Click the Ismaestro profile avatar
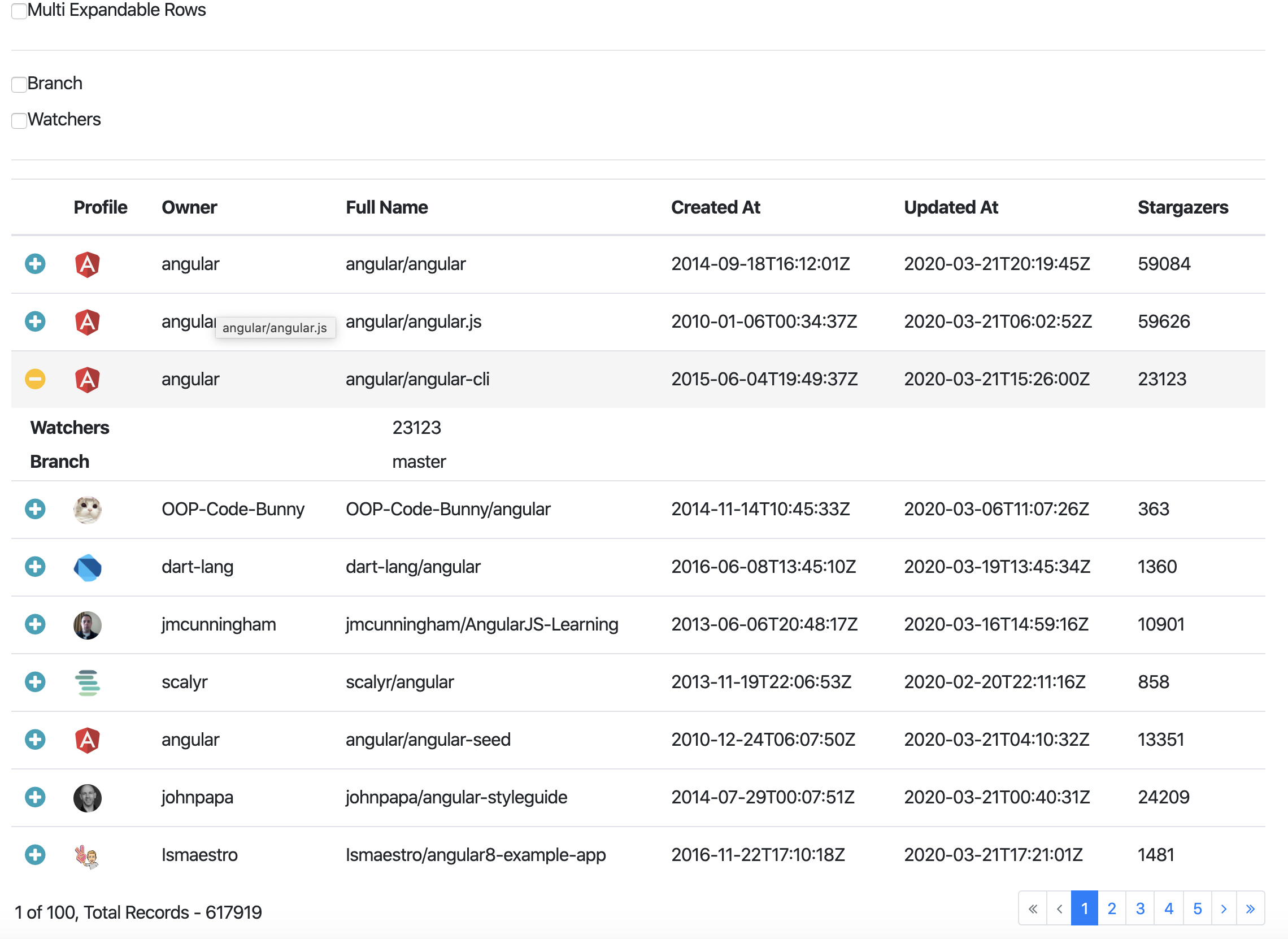The height and width of the screenshot is (939, 1288). click(87, 855)
